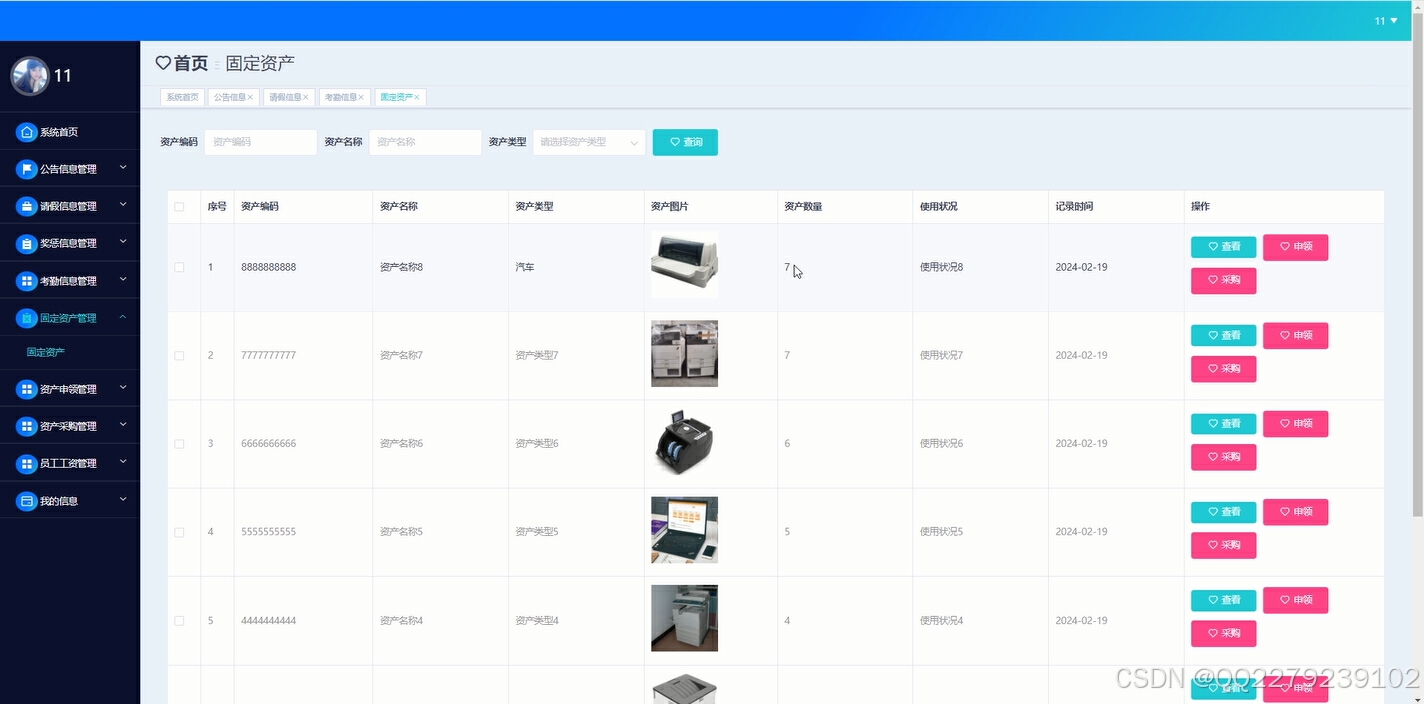Click the briefcase icon beside 请假信息管理
This screenshot has height=704, width=1424.
click(x=25, y=205)
